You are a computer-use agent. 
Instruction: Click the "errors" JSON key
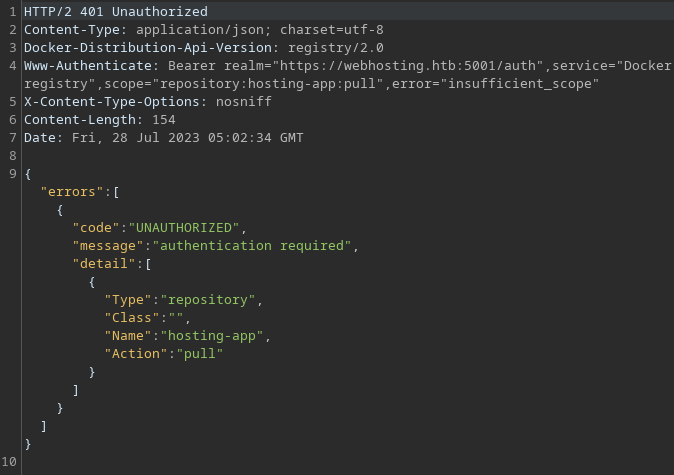tap(72, 191)
